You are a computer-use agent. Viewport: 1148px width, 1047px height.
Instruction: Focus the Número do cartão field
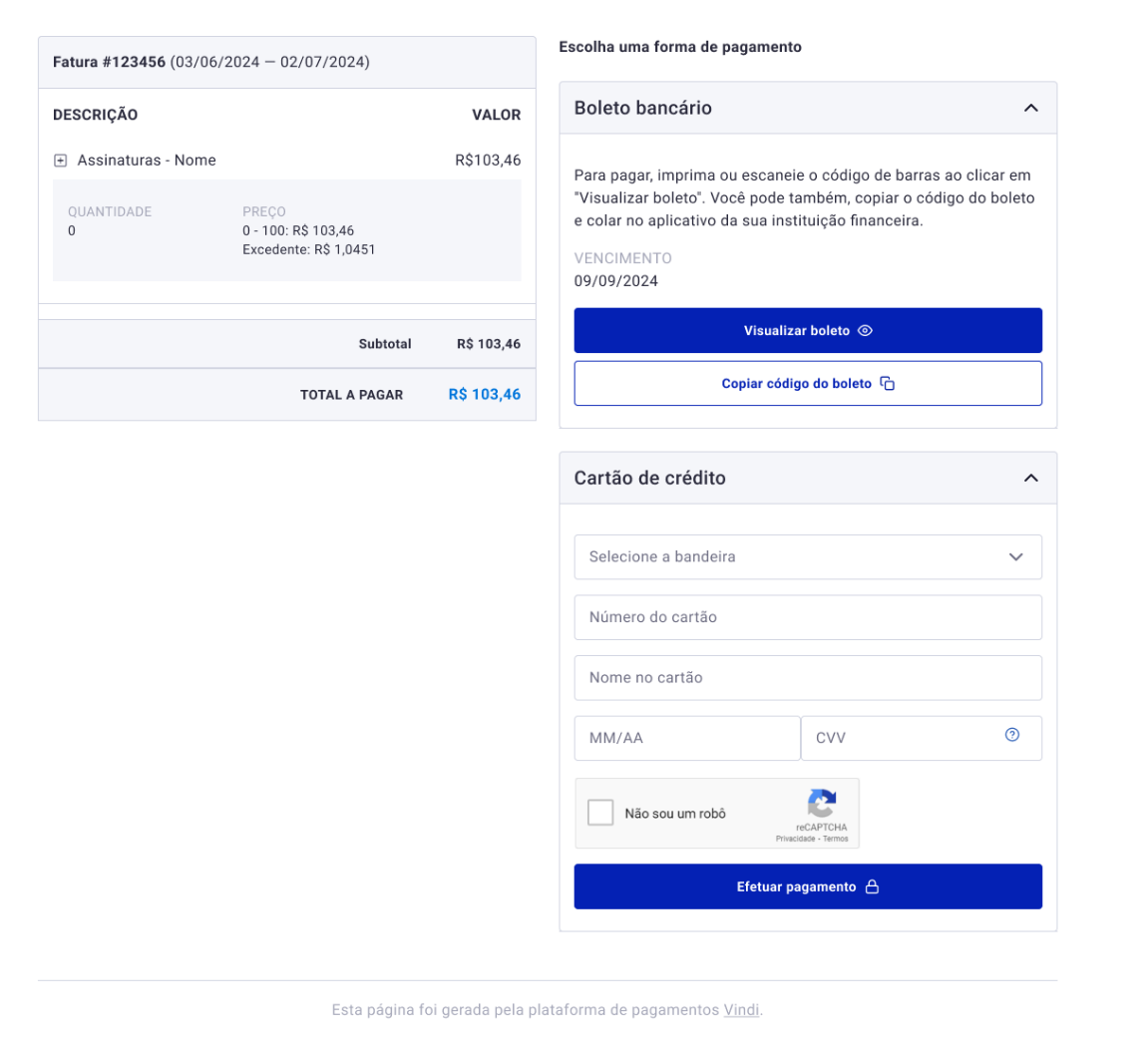[x=808, y=617]
